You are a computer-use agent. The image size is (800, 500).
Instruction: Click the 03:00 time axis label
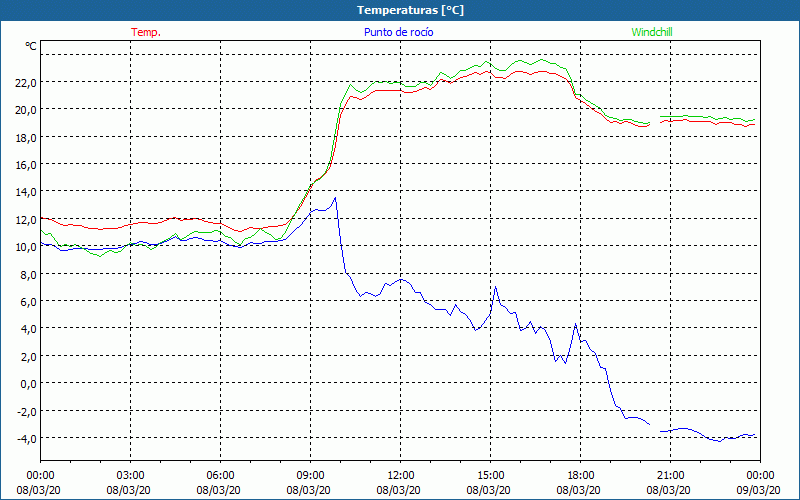pos(131,476)
